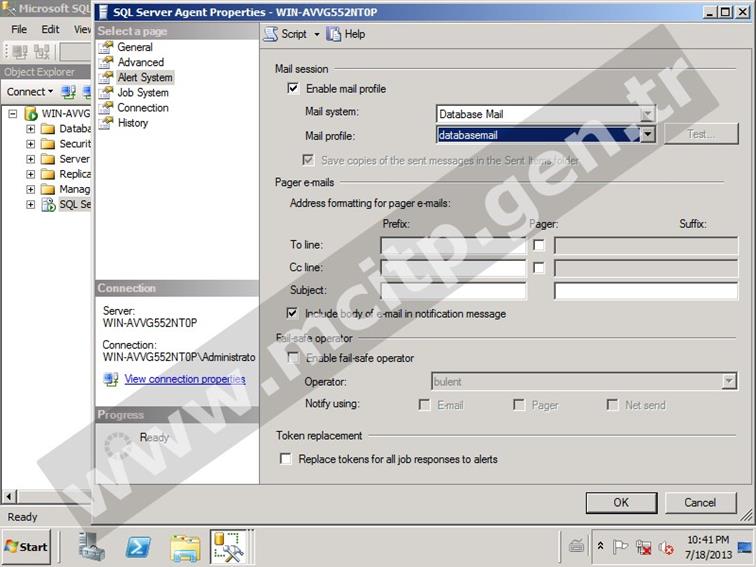This screenshot has height=567, width=756.
Task: Click the view connection properties icon
Action: [110, 379]
